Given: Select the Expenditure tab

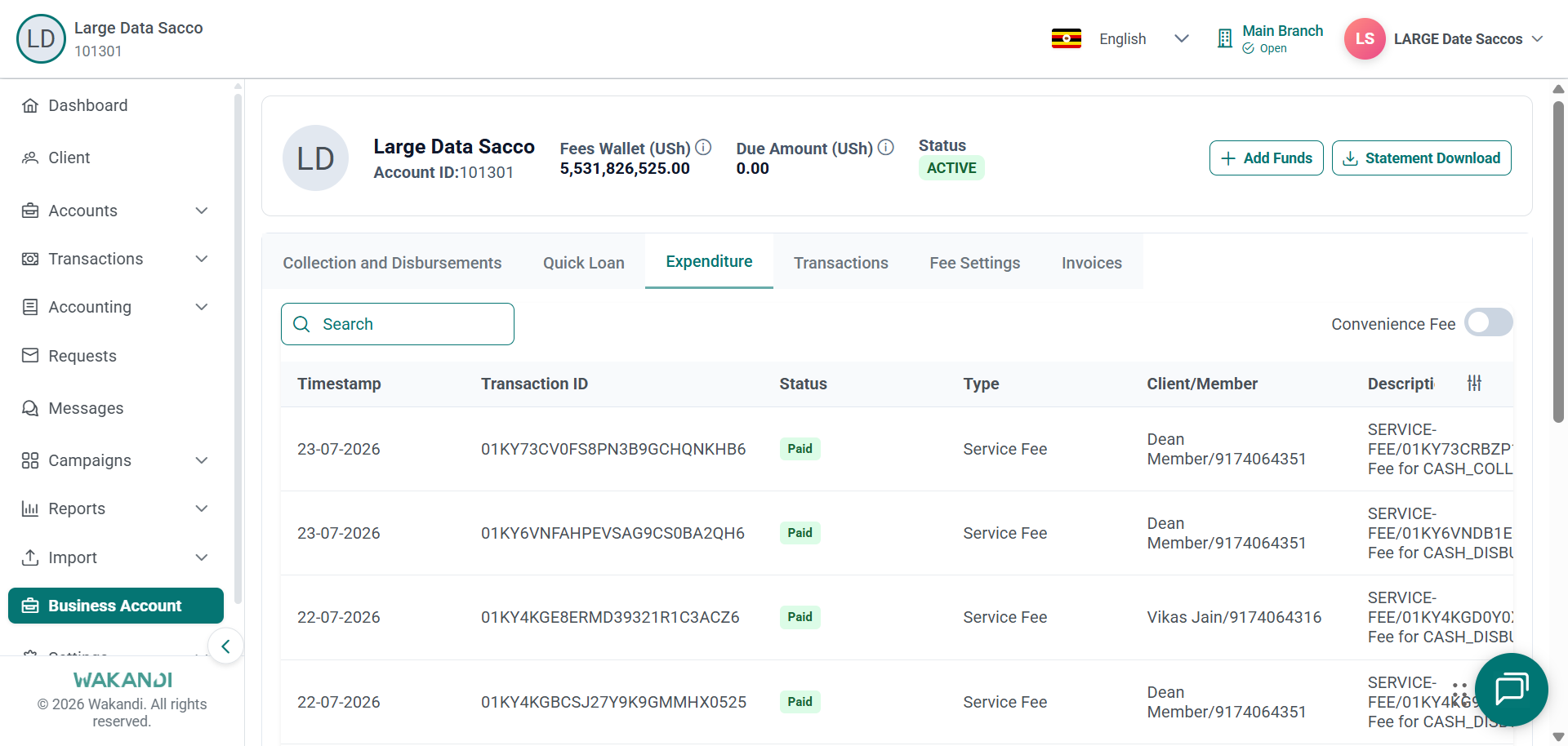Looking at the screenshot, I should pos(709,261).
